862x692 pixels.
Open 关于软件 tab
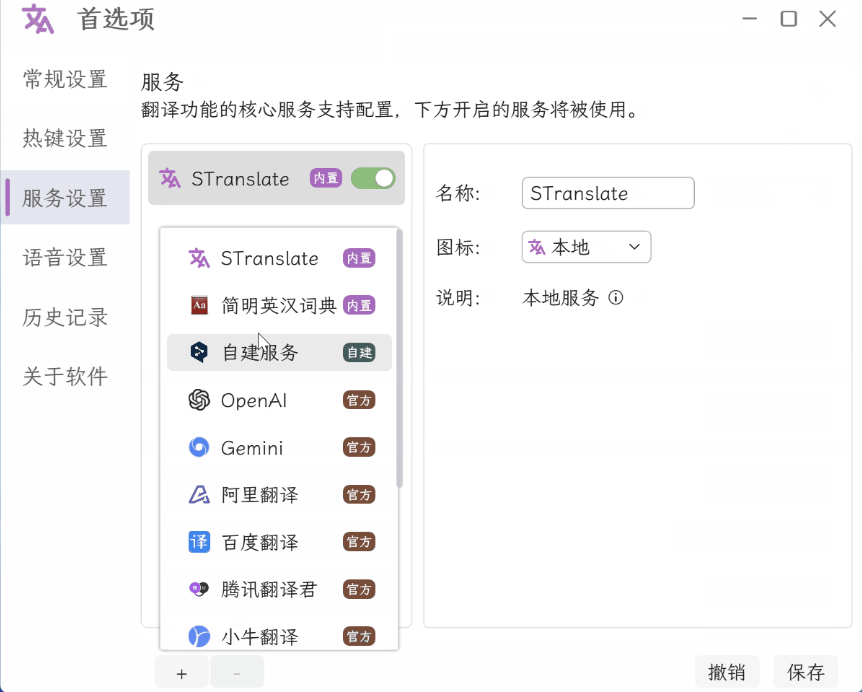(x=65, y=376)
